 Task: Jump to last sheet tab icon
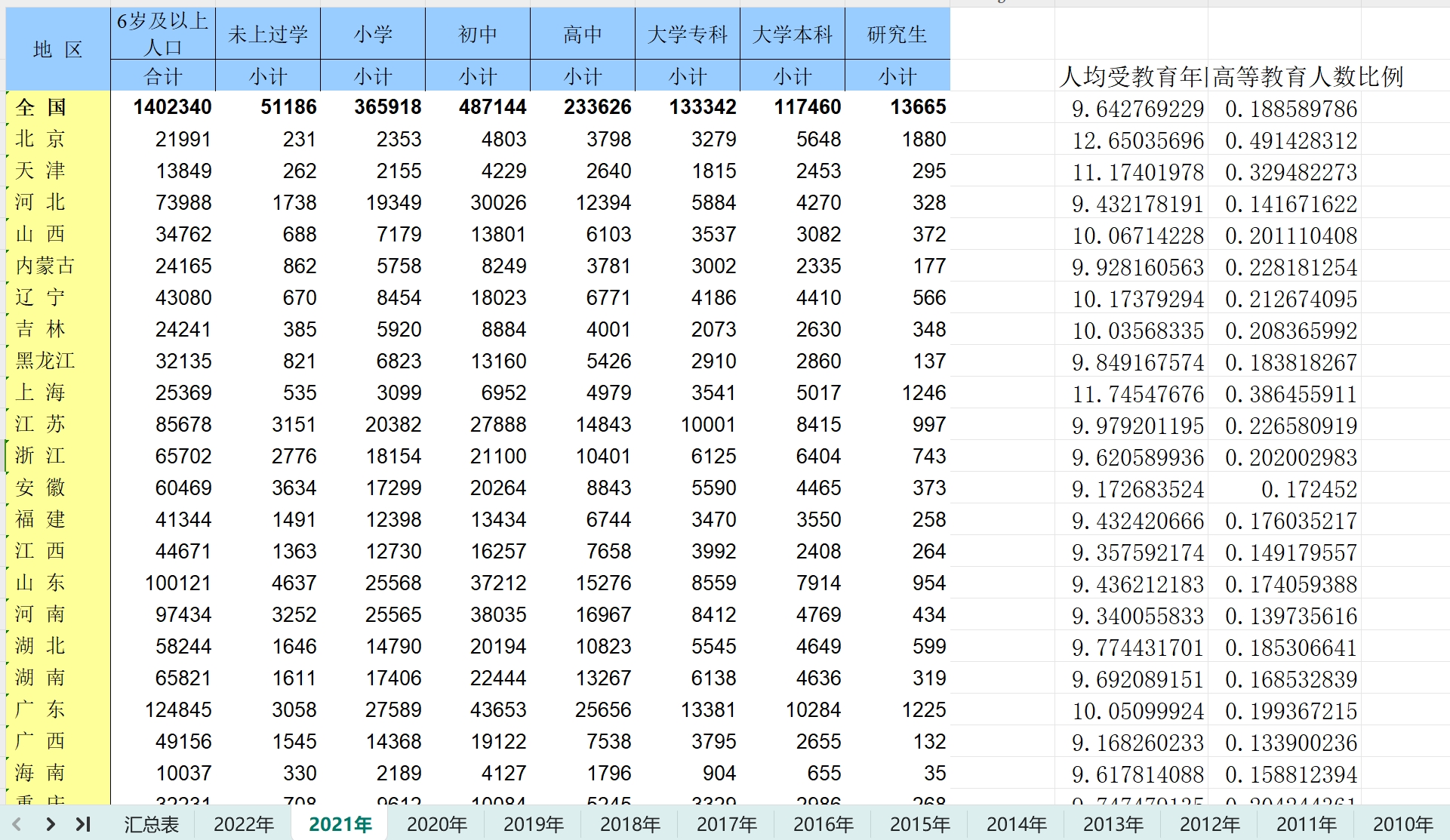83,823
